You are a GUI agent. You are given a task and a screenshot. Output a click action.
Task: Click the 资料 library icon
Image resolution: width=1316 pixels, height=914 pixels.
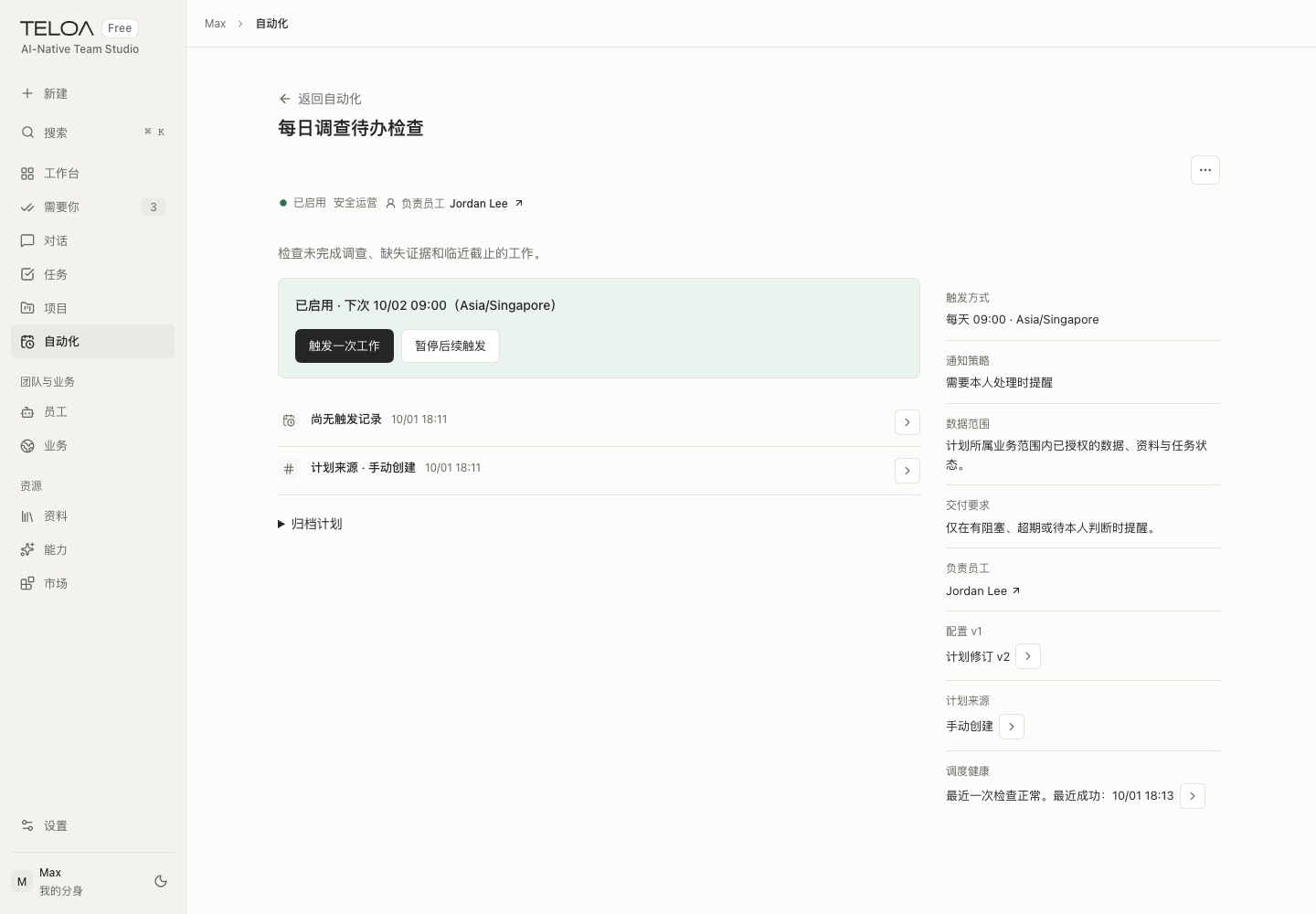pyautogui.click(x=27, y=516)
